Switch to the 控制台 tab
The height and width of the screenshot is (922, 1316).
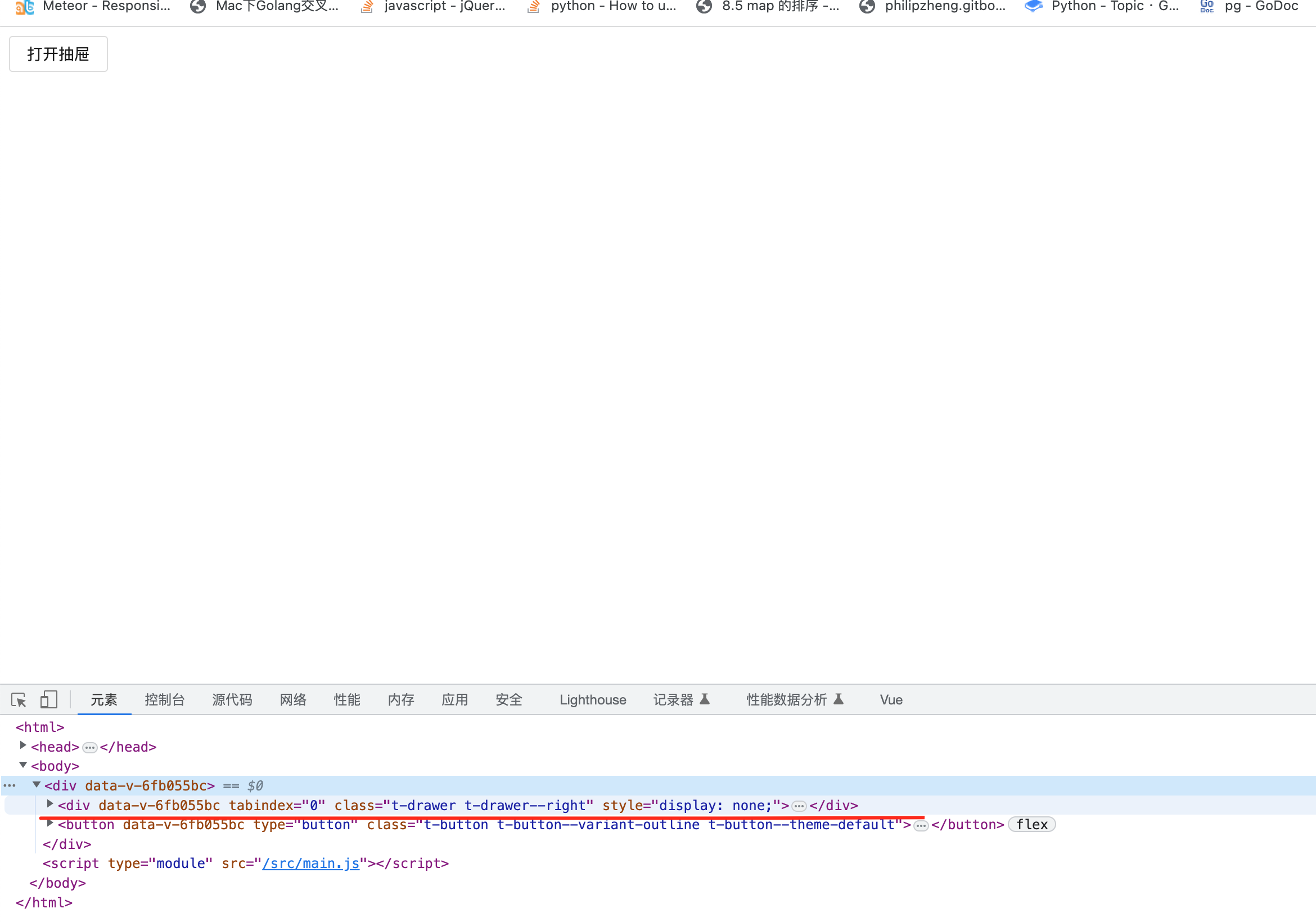pyautogui.click(x=164, y=700)
